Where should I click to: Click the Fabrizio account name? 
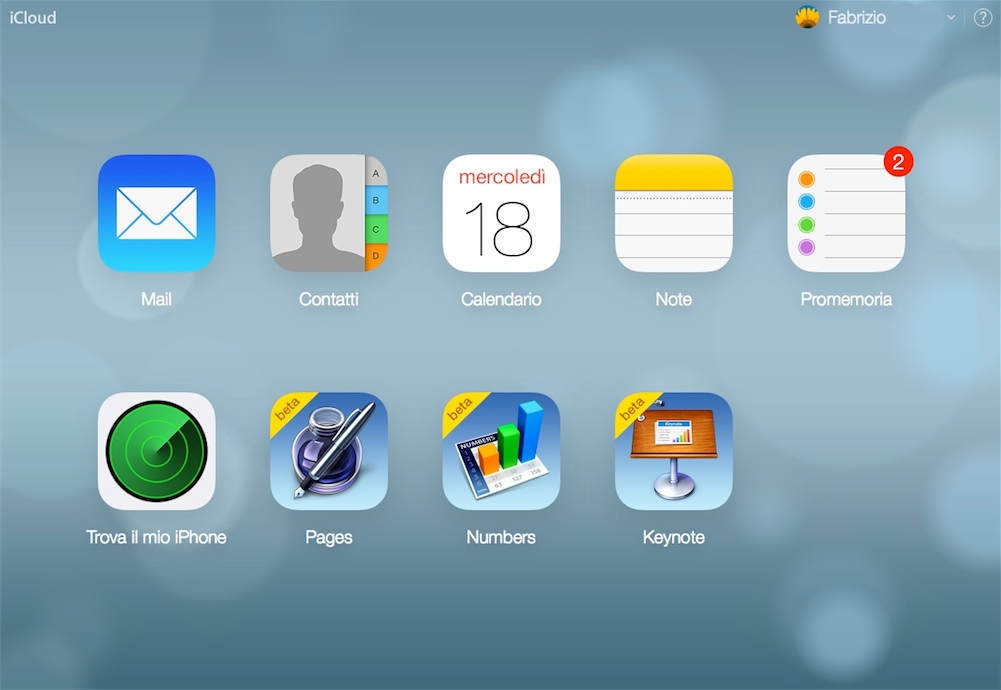click(x=857, y=18)
